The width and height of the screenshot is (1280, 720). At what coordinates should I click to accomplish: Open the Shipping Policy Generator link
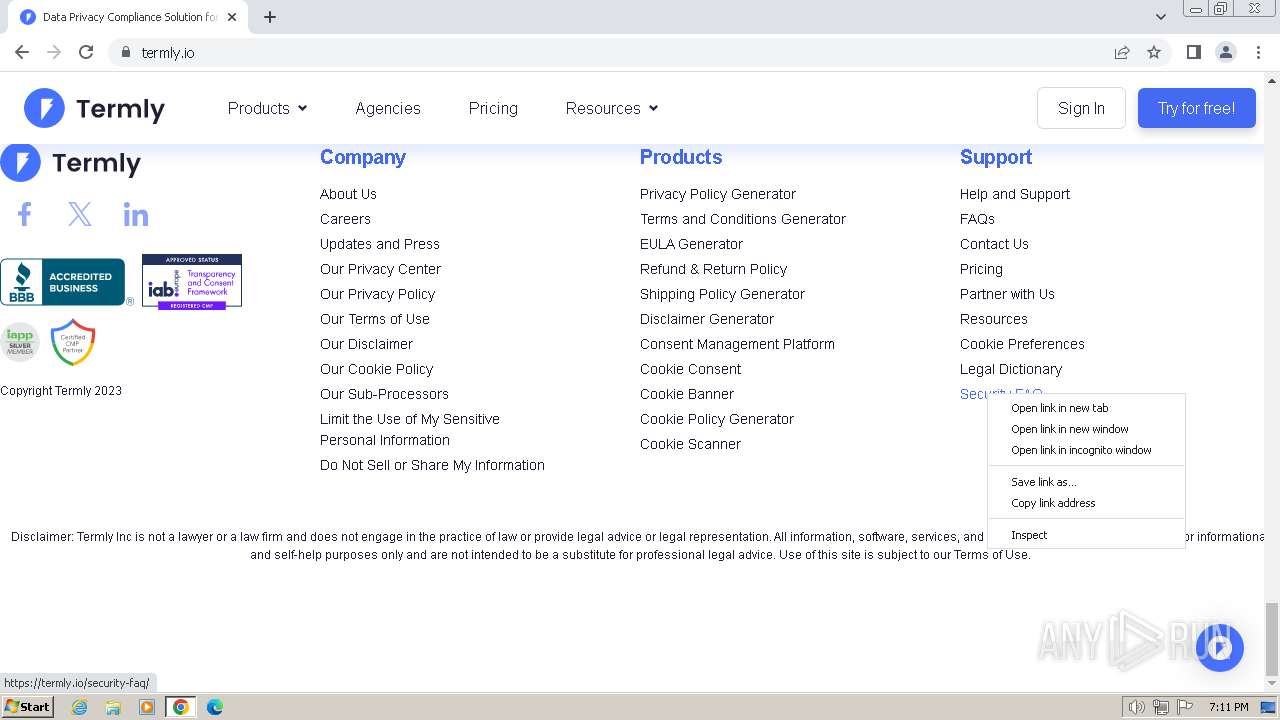(722, 294)
